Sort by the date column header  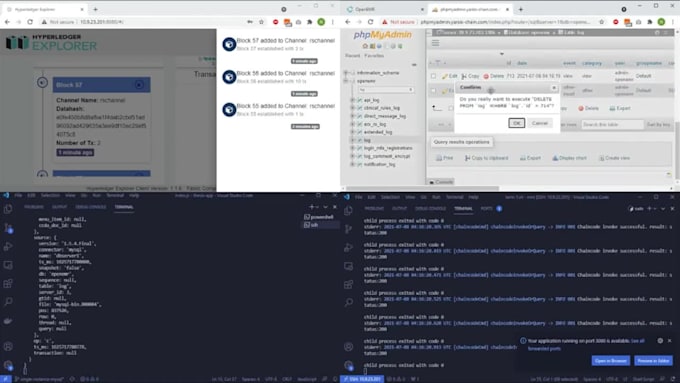tap(522, 63)
